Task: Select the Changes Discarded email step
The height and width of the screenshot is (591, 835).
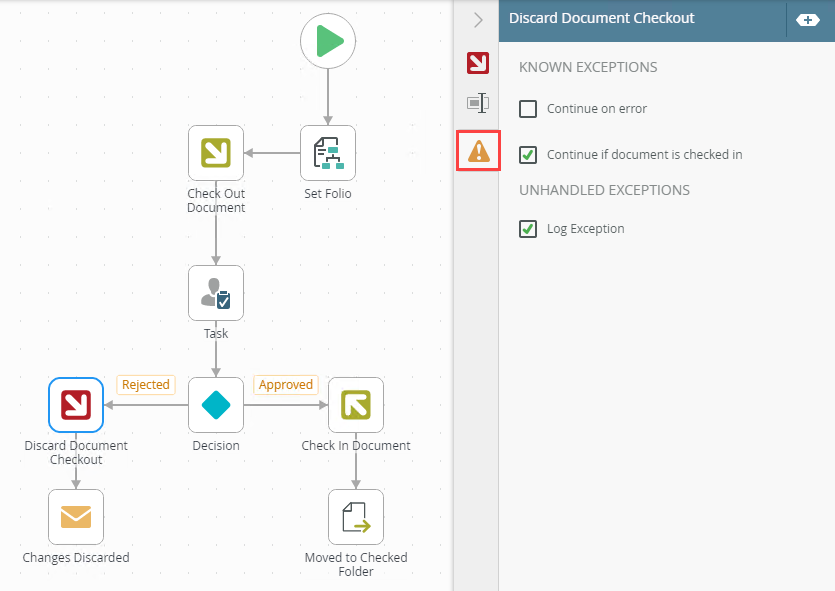Action: click(76, 517)
